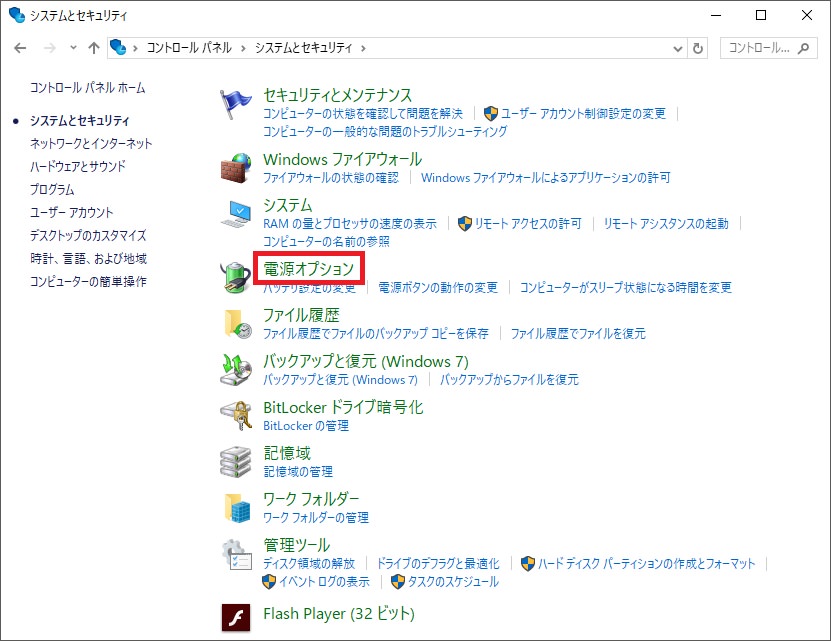
Task: Click the Flash Player red icon
Action: click(x=236, y=618)
